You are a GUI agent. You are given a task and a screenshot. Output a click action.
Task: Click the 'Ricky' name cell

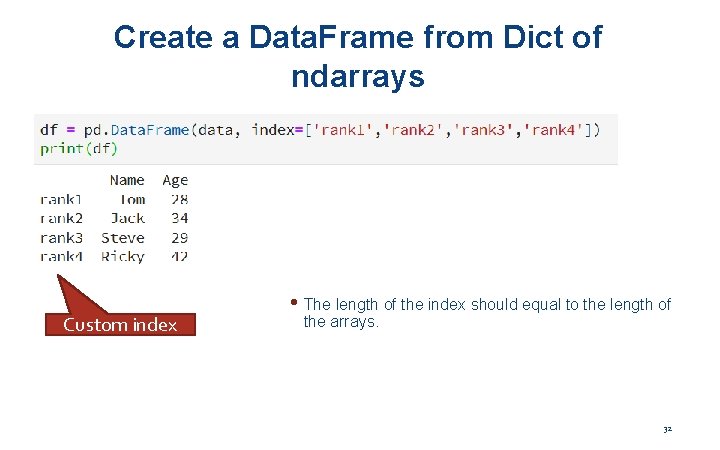123,257
